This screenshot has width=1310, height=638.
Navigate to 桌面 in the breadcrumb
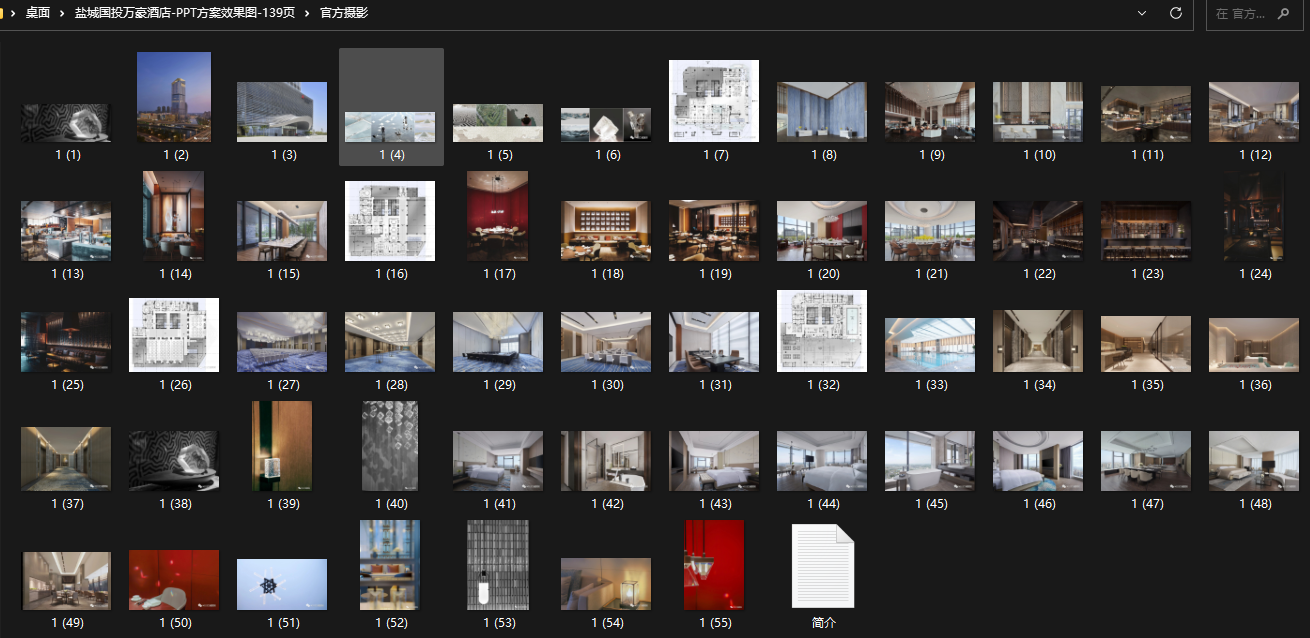38,13
